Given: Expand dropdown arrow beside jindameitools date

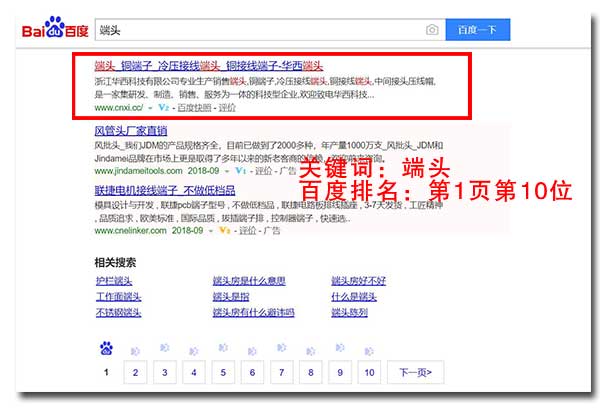Looking at the screenshot, I should coord(227,171).
